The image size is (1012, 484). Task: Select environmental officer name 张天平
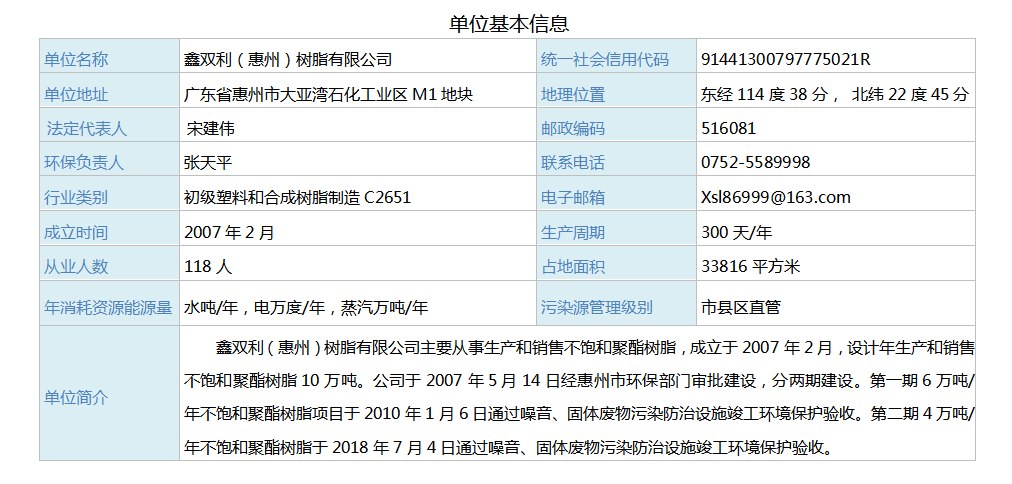[x=208, y=163]
